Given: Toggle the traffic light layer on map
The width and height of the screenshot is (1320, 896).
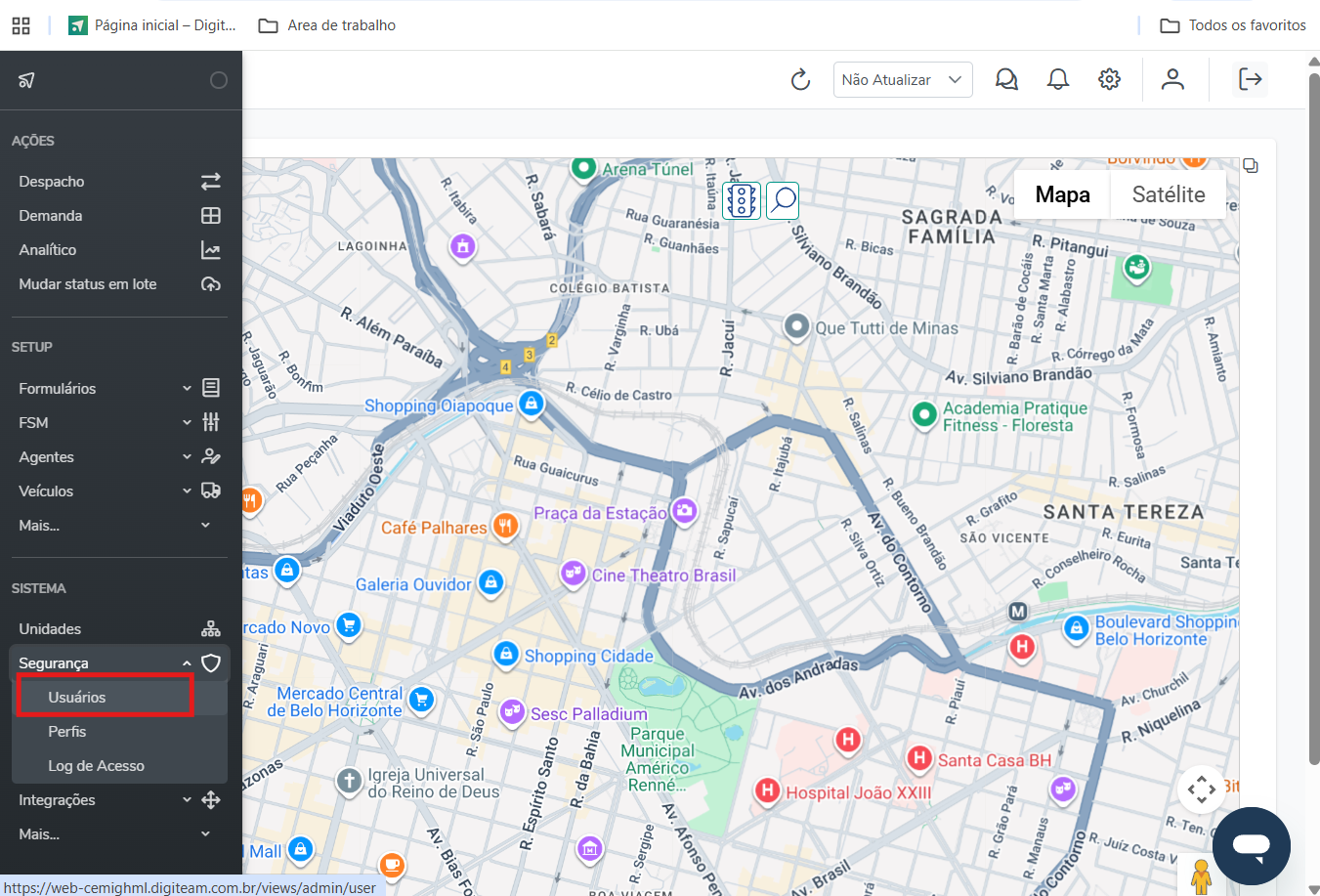Looking at the screenshot, I should coord(742,200).
